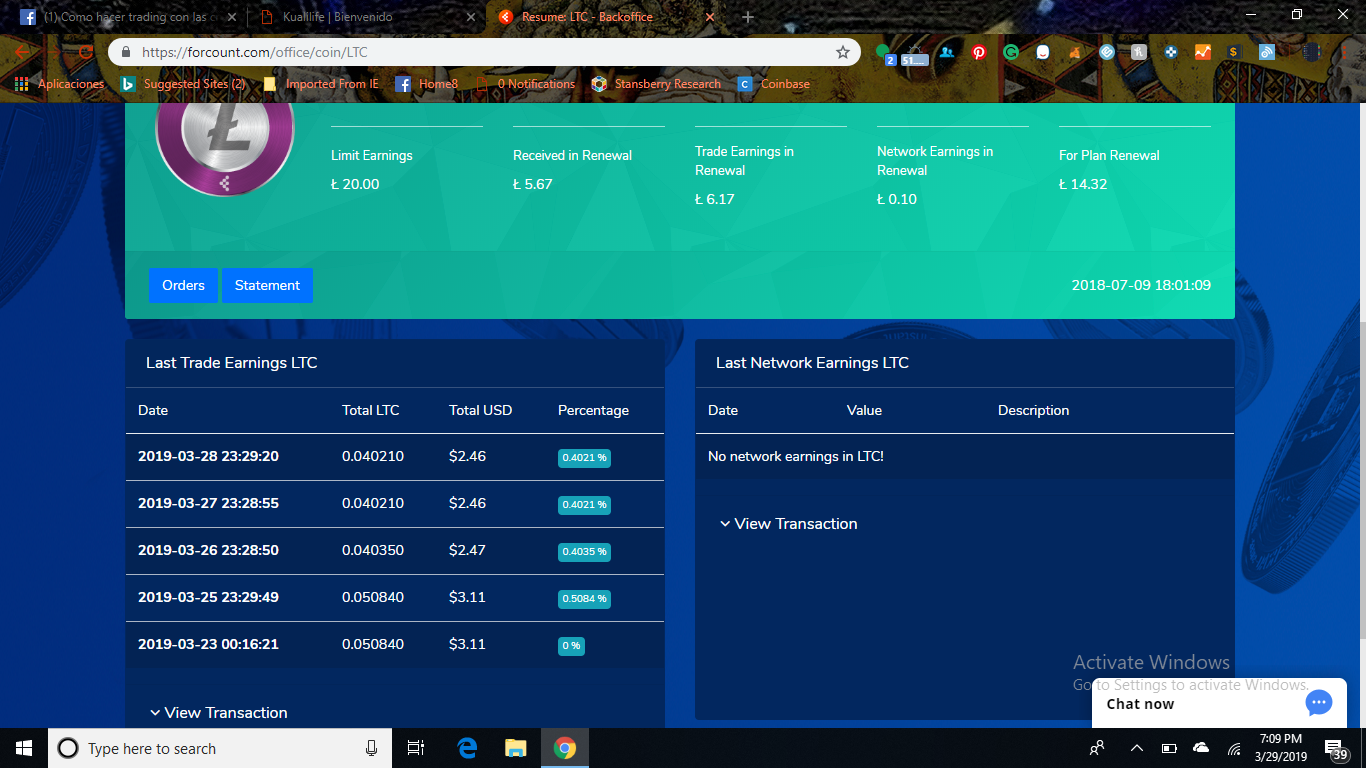Open the Action Center notifications icon

point(1335,749)
